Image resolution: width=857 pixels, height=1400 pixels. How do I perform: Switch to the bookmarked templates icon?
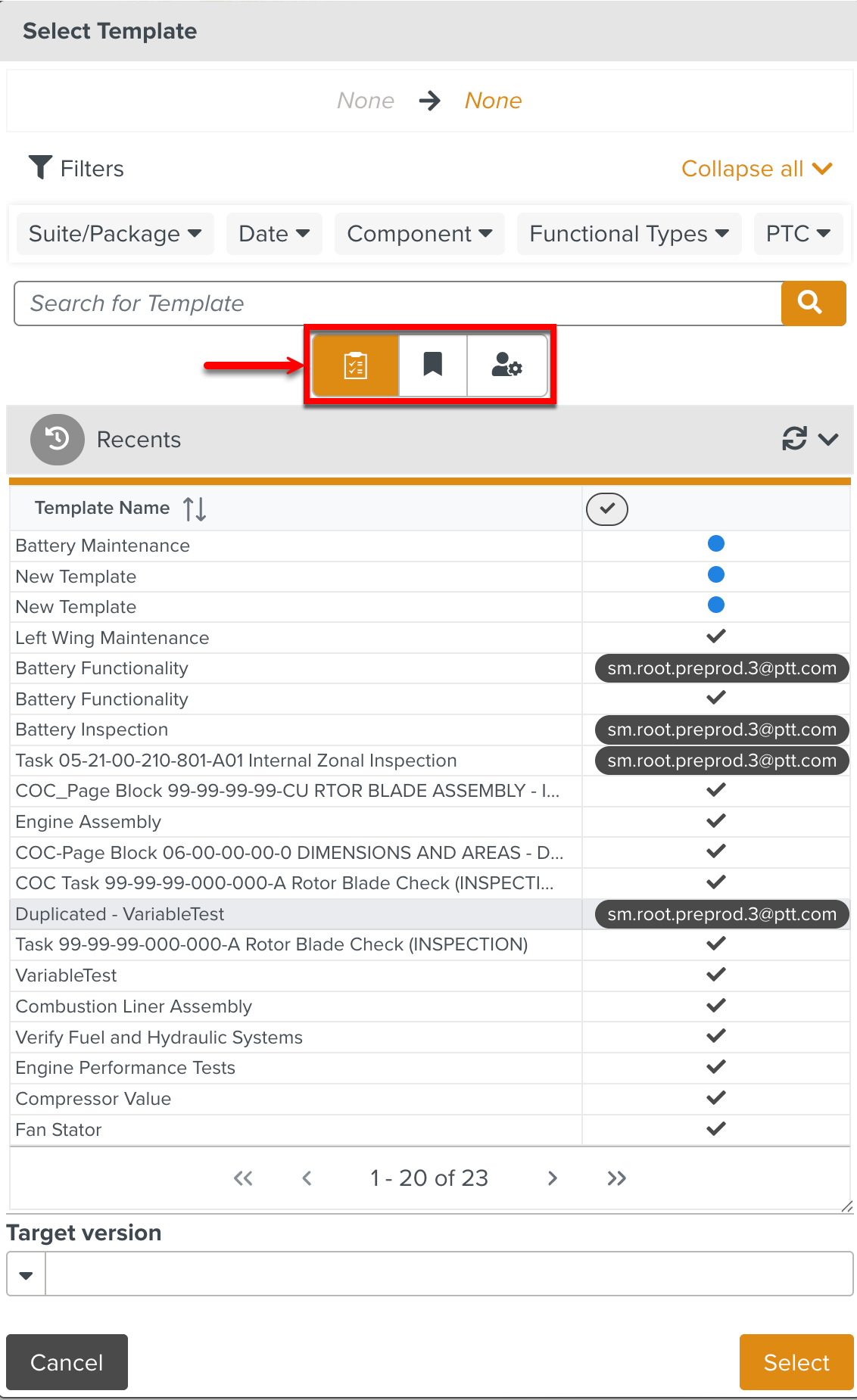(432, 366)
